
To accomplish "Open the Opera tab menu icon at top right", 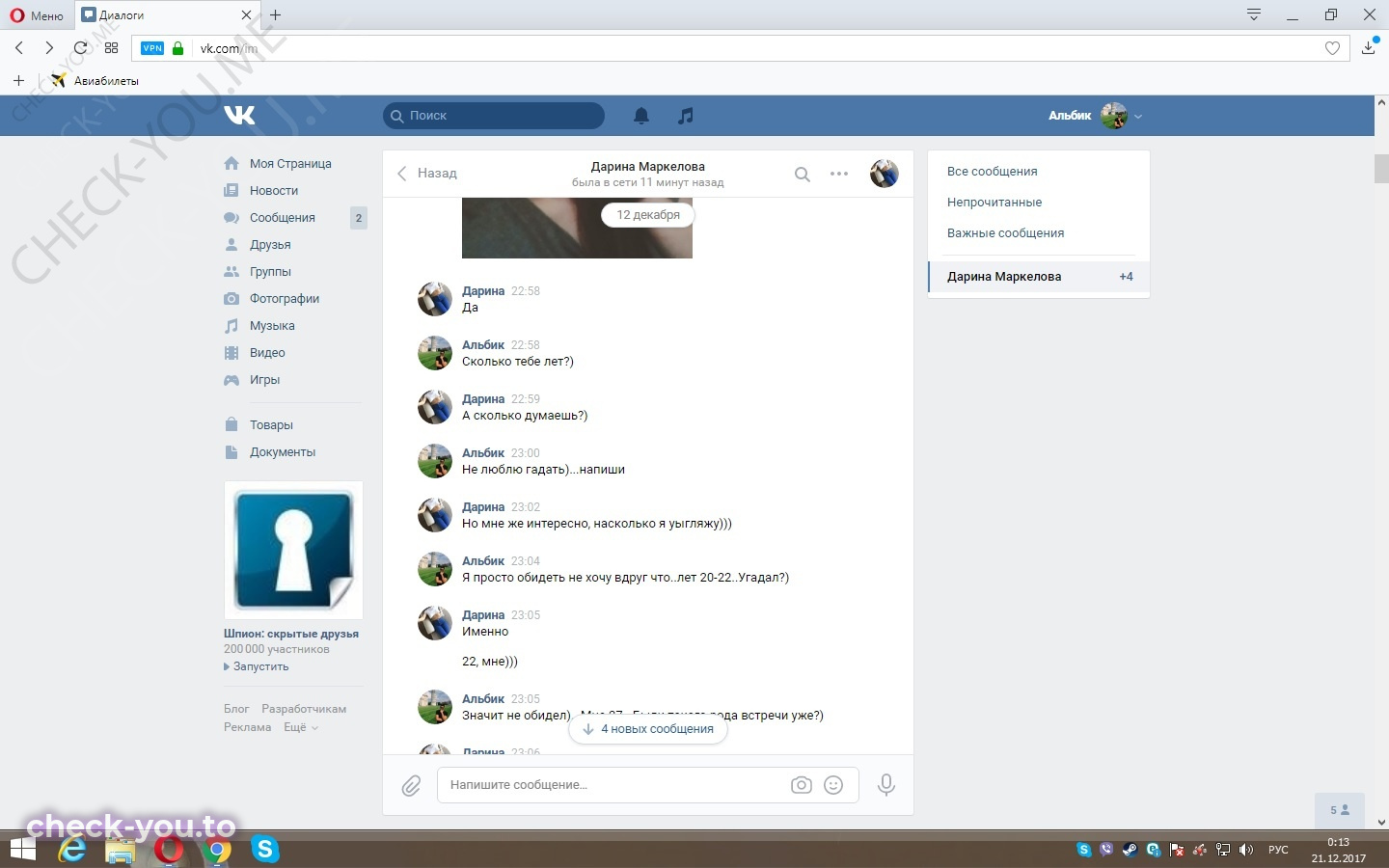I will [x=1253, y=14].
